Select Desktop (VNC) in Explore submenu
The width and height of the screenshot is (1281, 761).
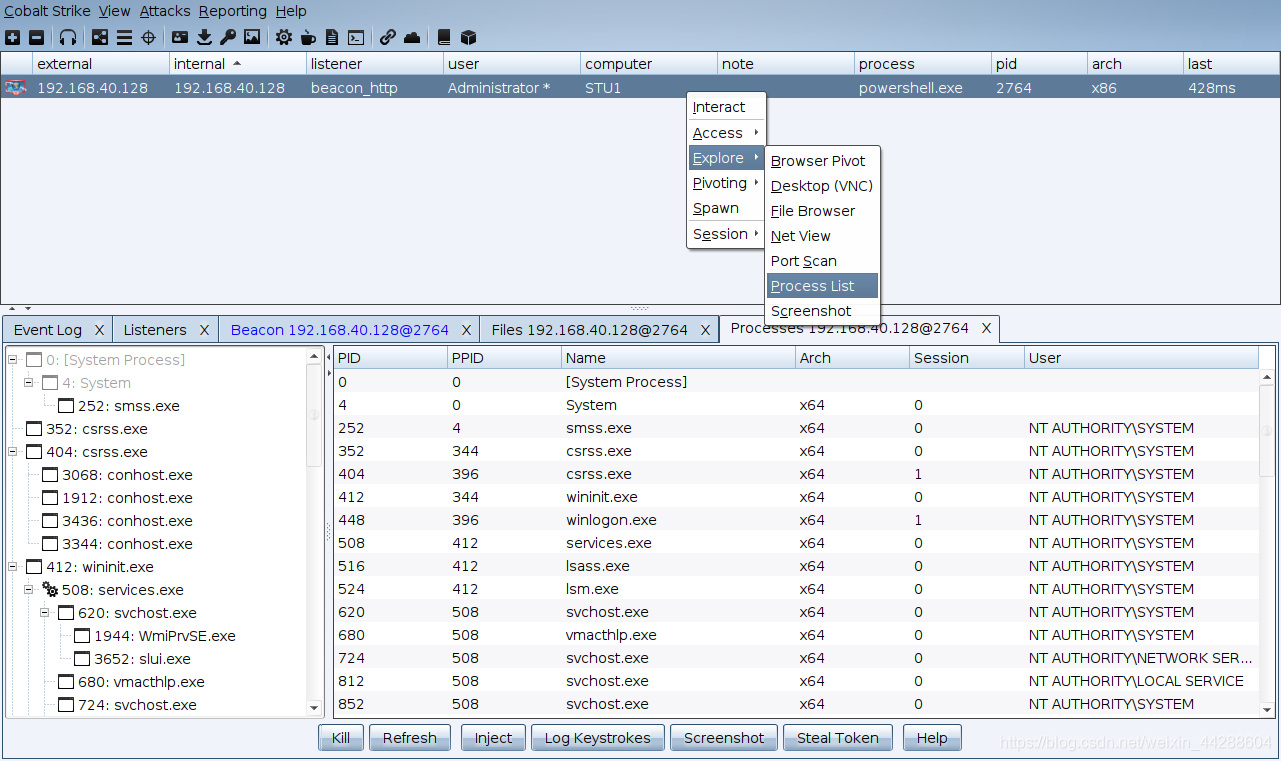[x=823, y=186]
